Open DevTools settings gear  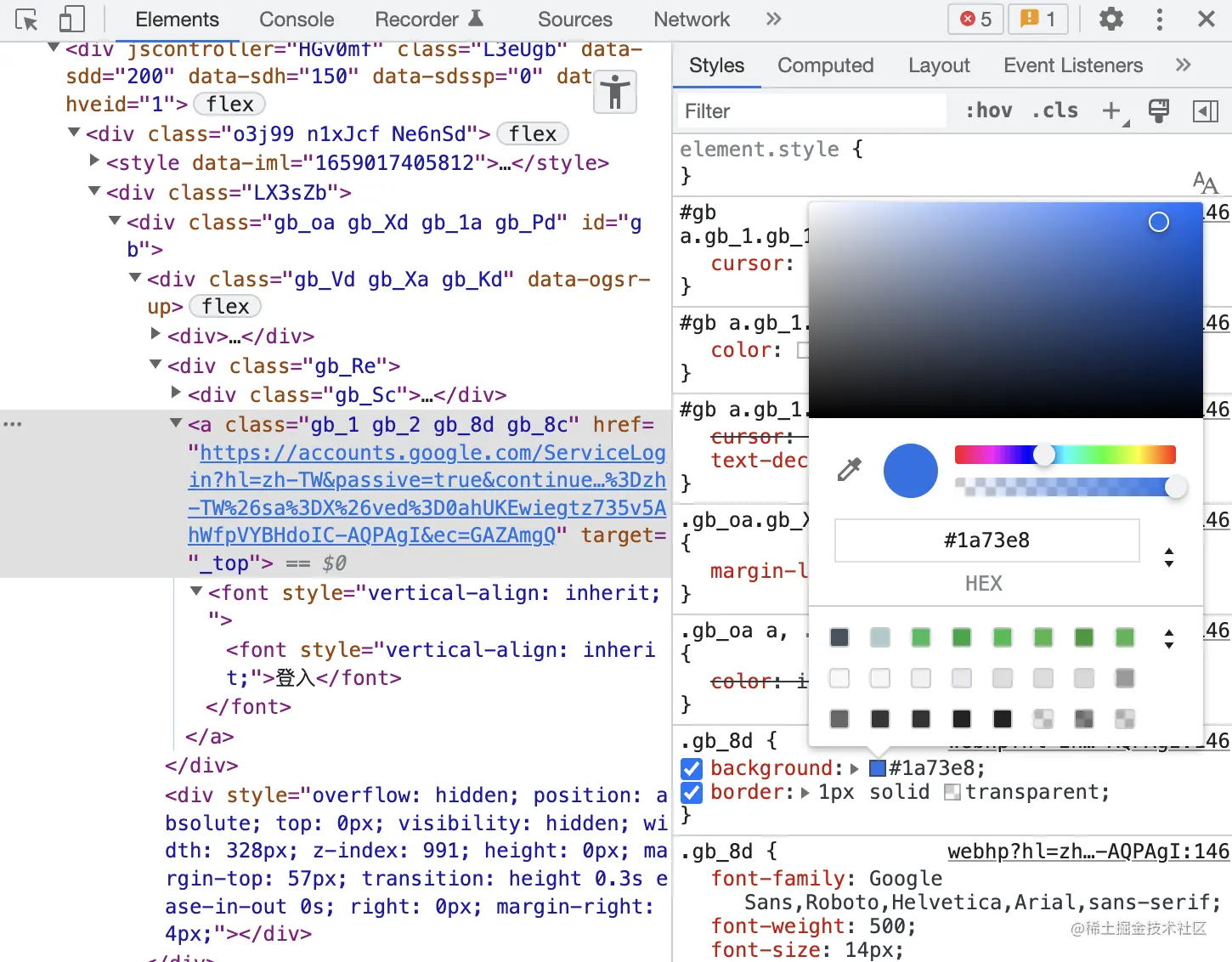tap(1111, 19)
